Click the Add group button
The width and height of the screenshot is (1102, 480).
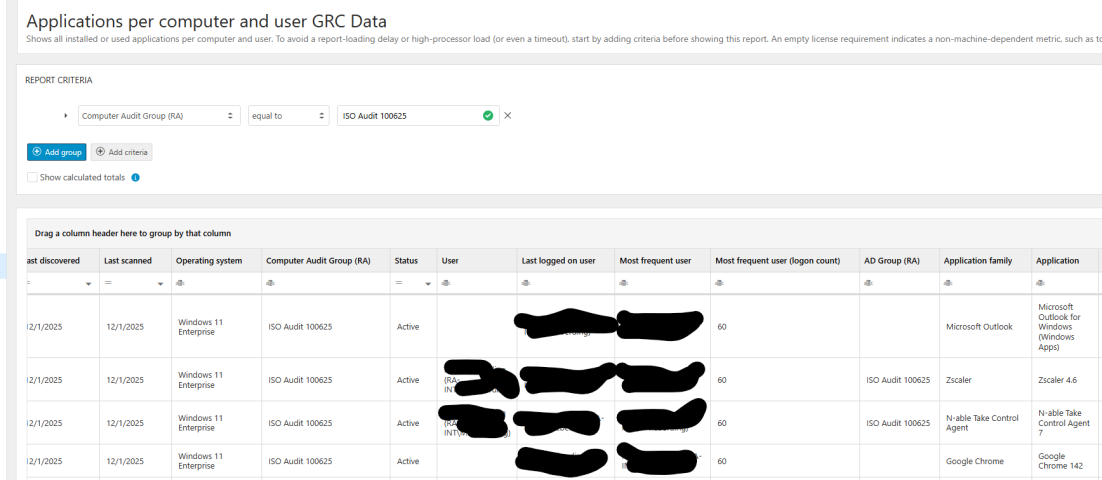click(56, 152)
